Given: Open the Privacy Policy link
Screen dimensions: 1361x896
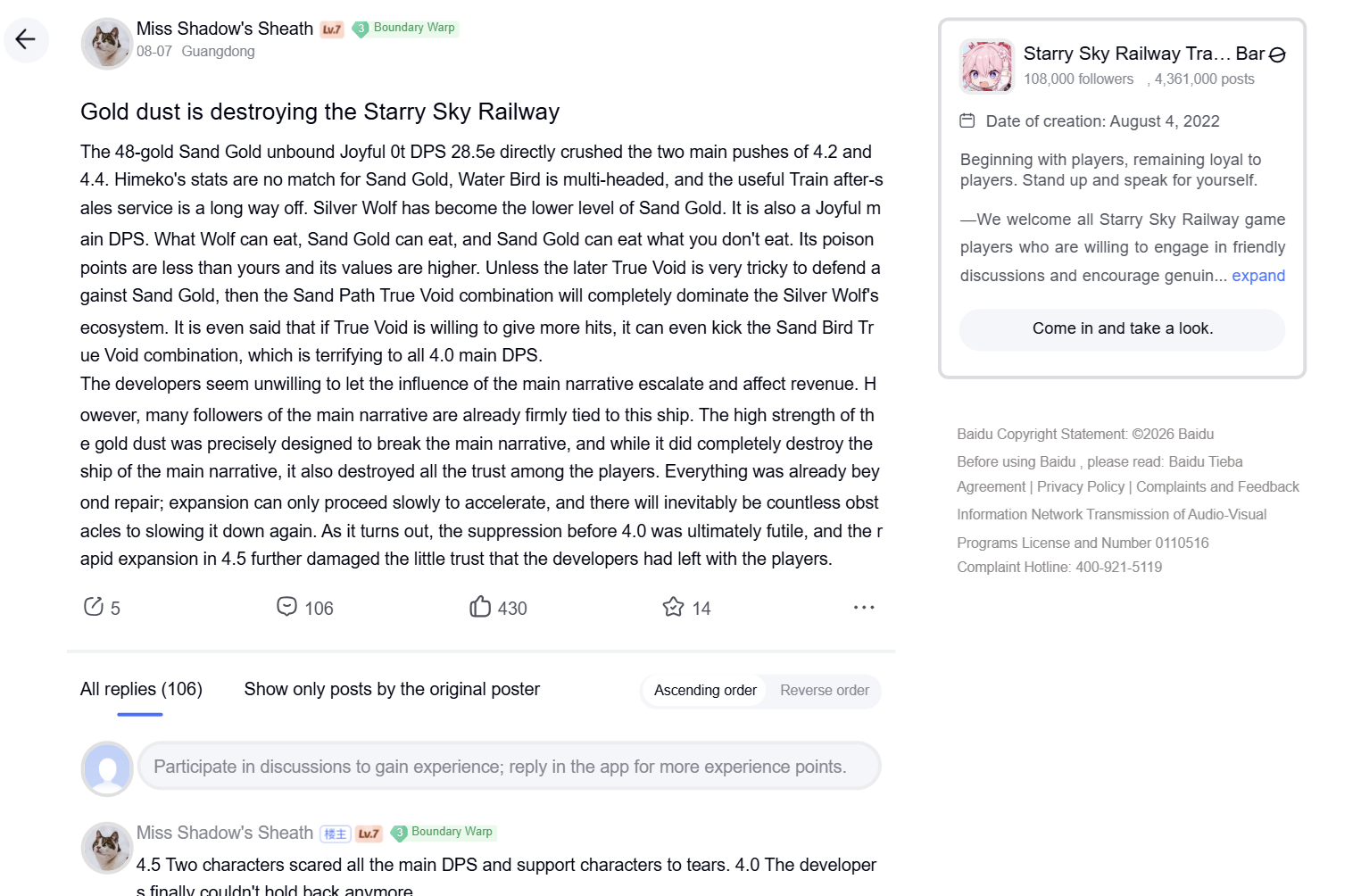Looking at the screenshot, I should click(x=1081, y=486).
